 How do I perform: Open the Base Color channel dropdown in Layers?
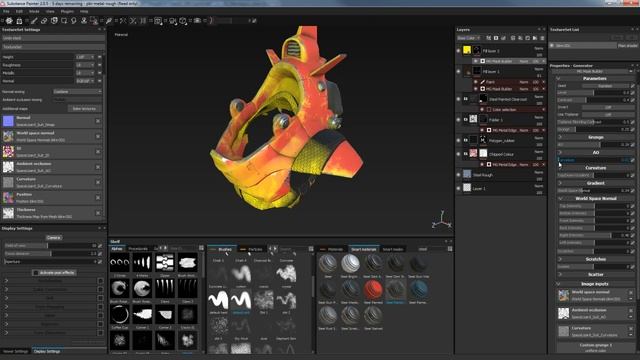[x=469, y=38]
